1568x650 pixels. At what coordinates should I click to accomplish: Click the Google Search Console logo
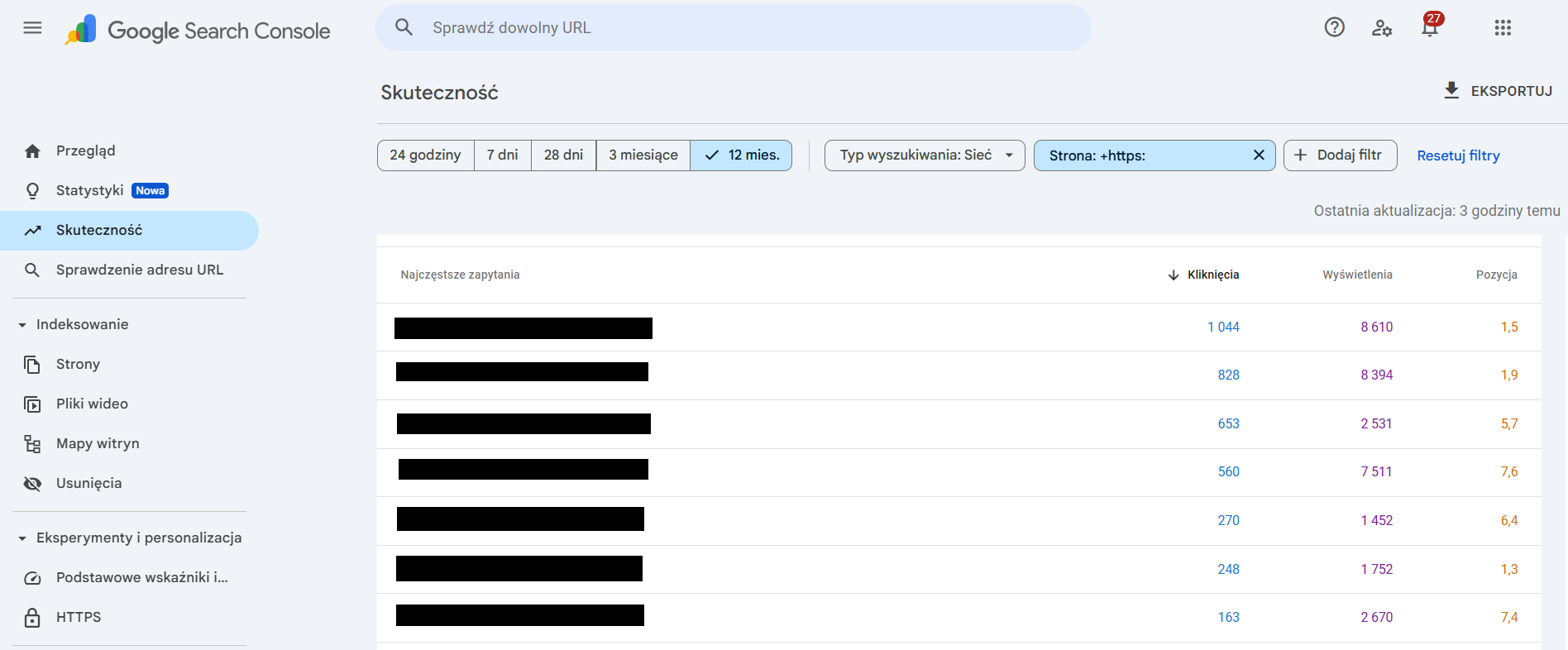click(198, 31)
